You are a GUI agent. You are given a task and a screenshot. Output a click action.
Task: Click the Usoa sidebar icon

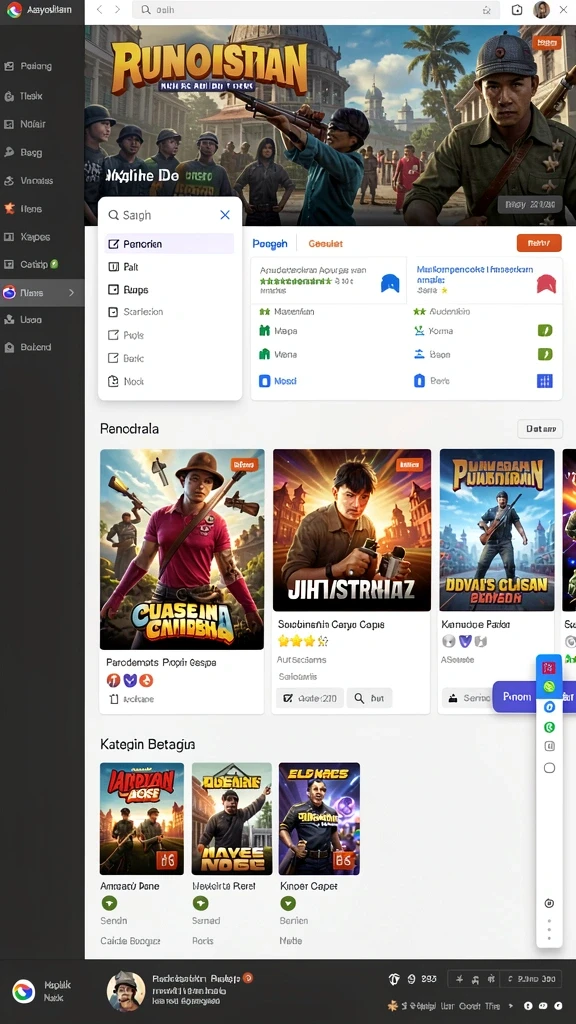9,320
